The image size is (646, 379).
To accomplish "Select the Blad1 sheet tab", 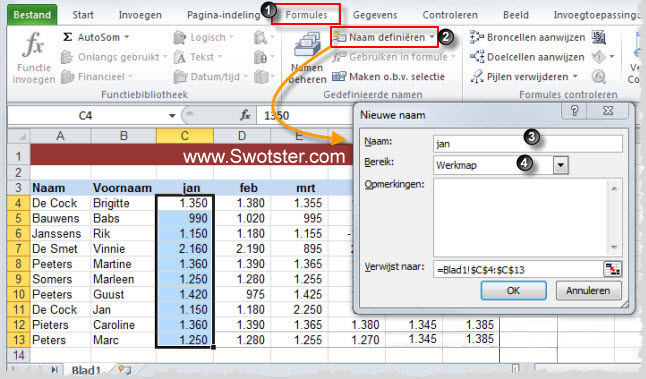I will pos(86,370).
